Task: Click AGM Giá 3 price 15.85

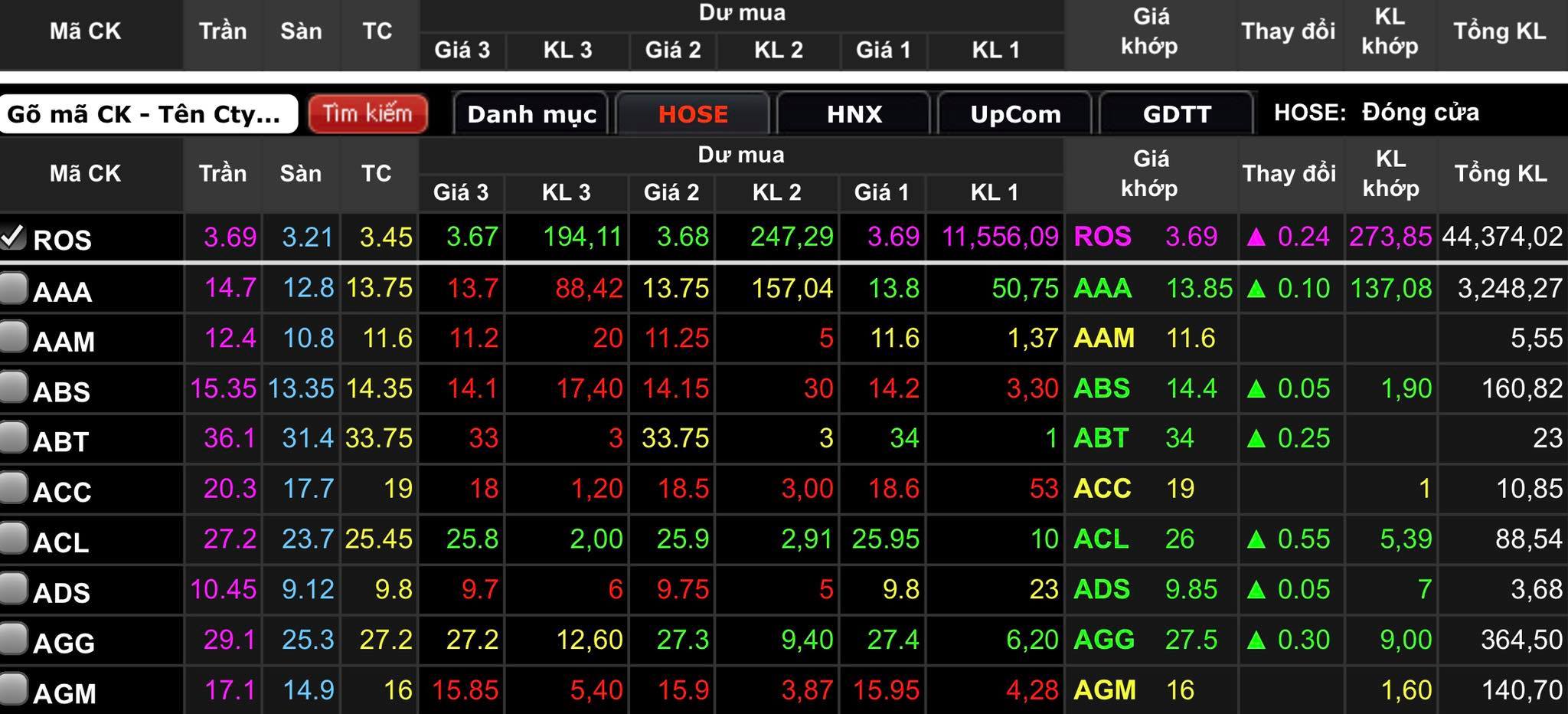Action: [x=465, y=690]
